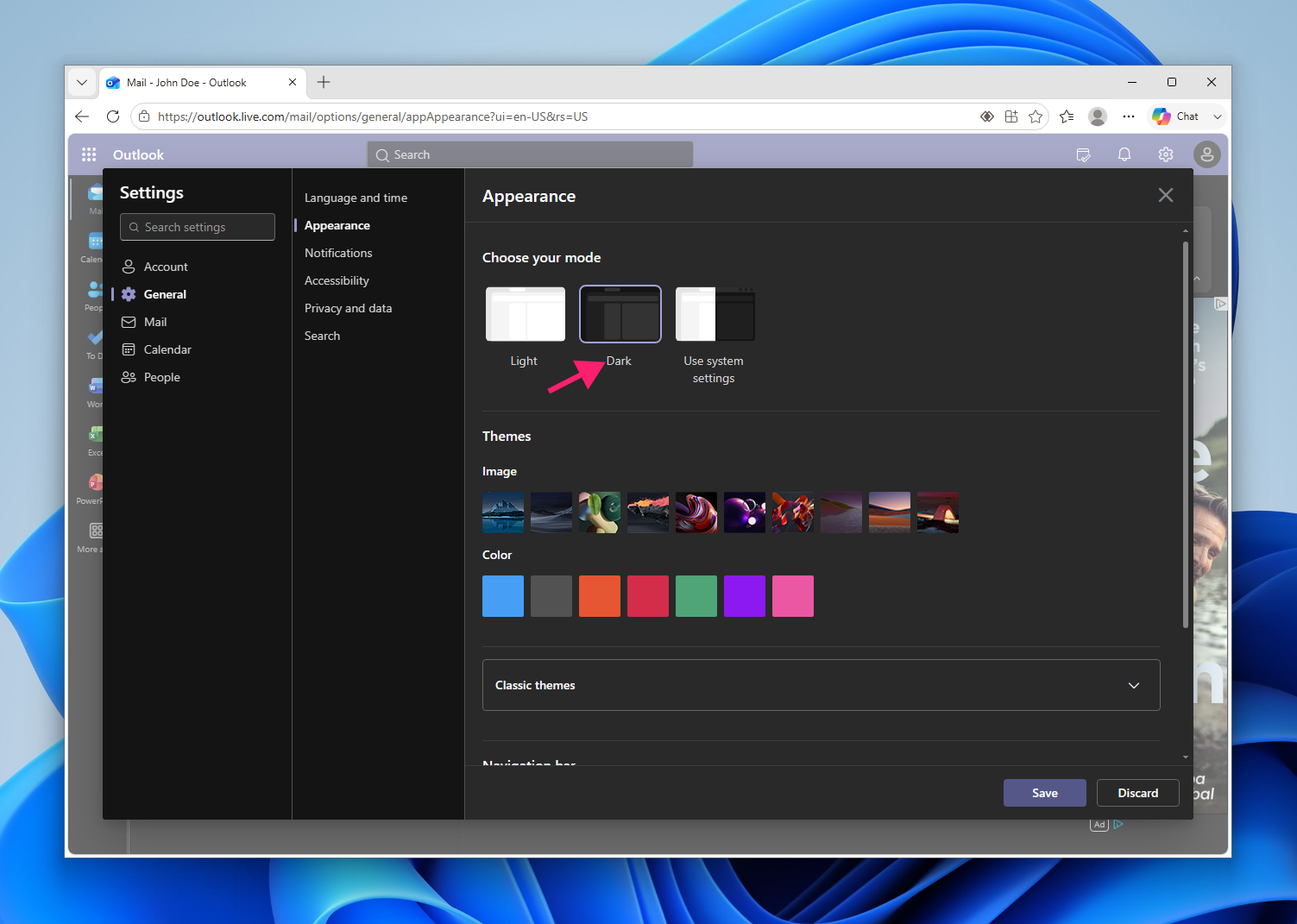Click the page tracking prevention icon
This screenshot has height=924, width=1297.
pos(987,116)
